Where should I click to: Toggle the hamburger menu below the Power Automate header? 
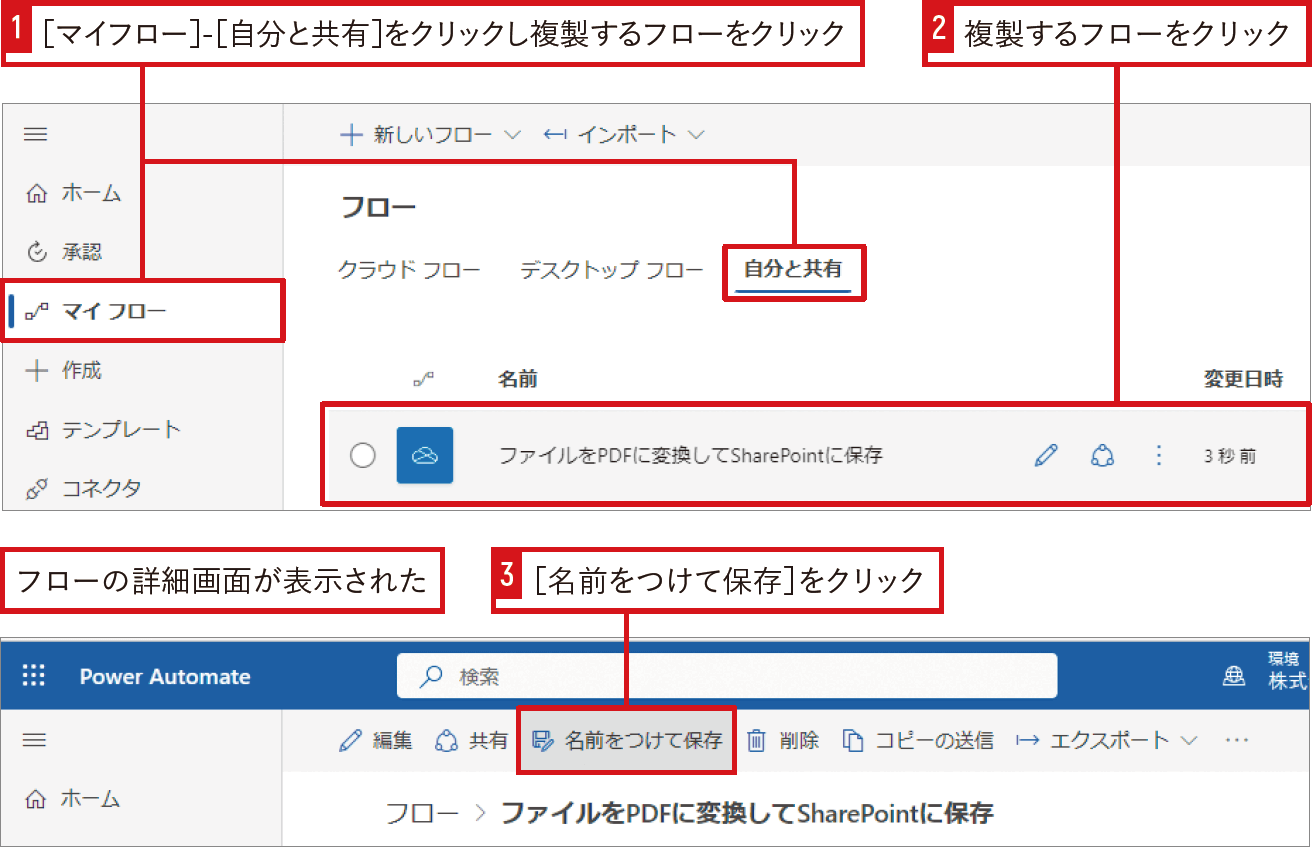tap(36, 740)
